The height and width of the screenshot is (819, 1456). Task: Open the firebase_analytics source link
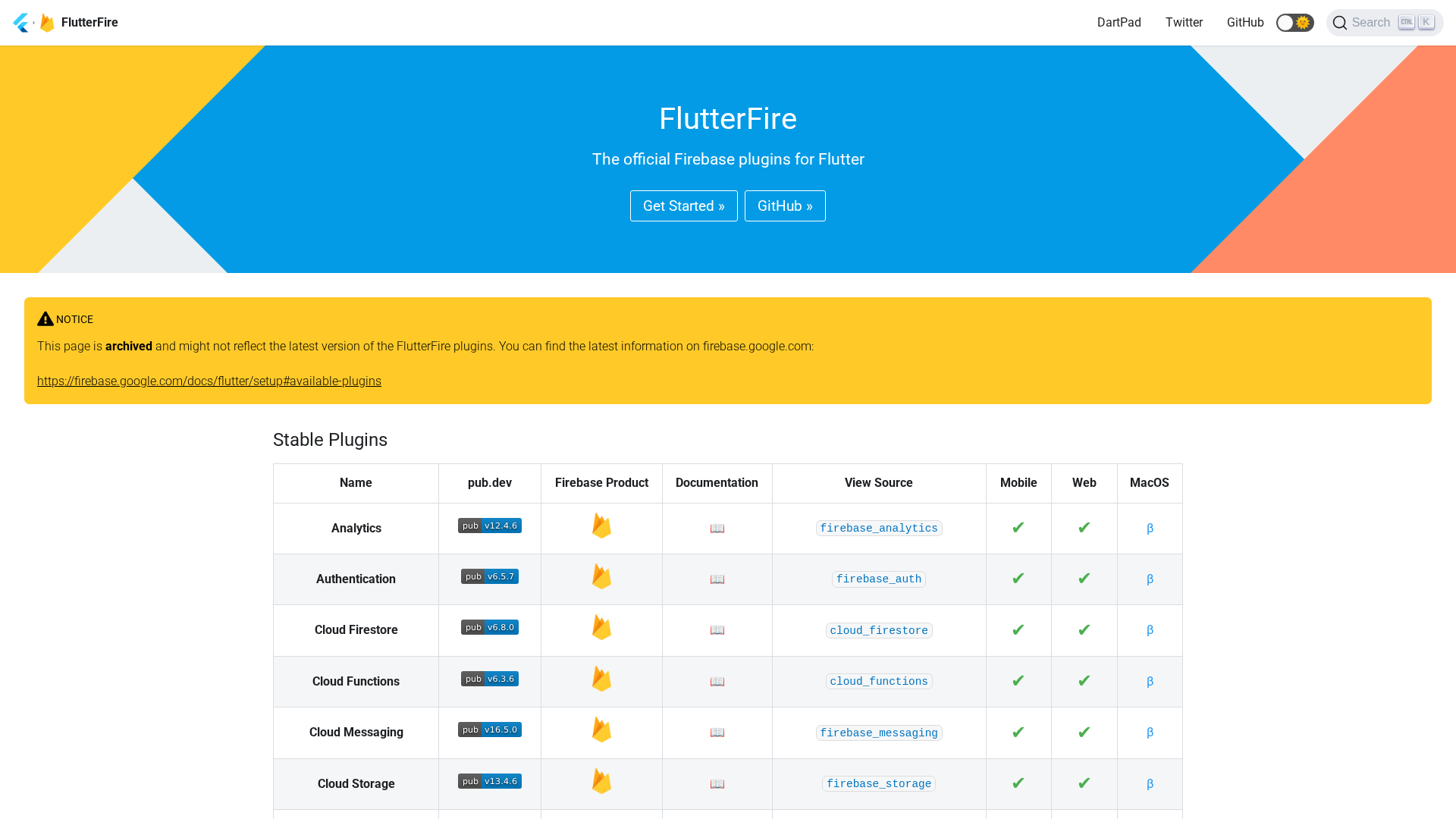click(x=879, y=529)
